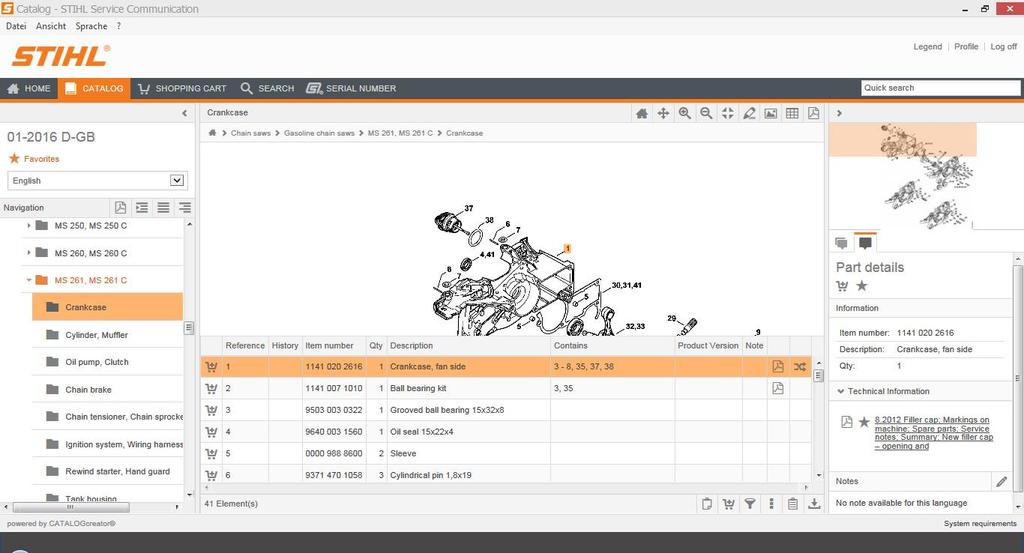
Task: Switch to the single-comment Part details tab
Action: [x=865, y=243]
